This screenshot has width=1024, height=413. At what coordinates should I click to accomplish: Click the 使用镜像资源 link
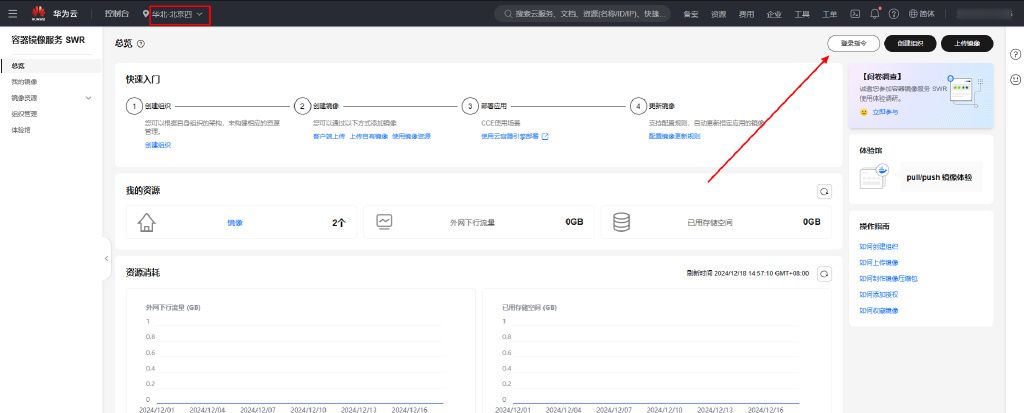(411, 136)
